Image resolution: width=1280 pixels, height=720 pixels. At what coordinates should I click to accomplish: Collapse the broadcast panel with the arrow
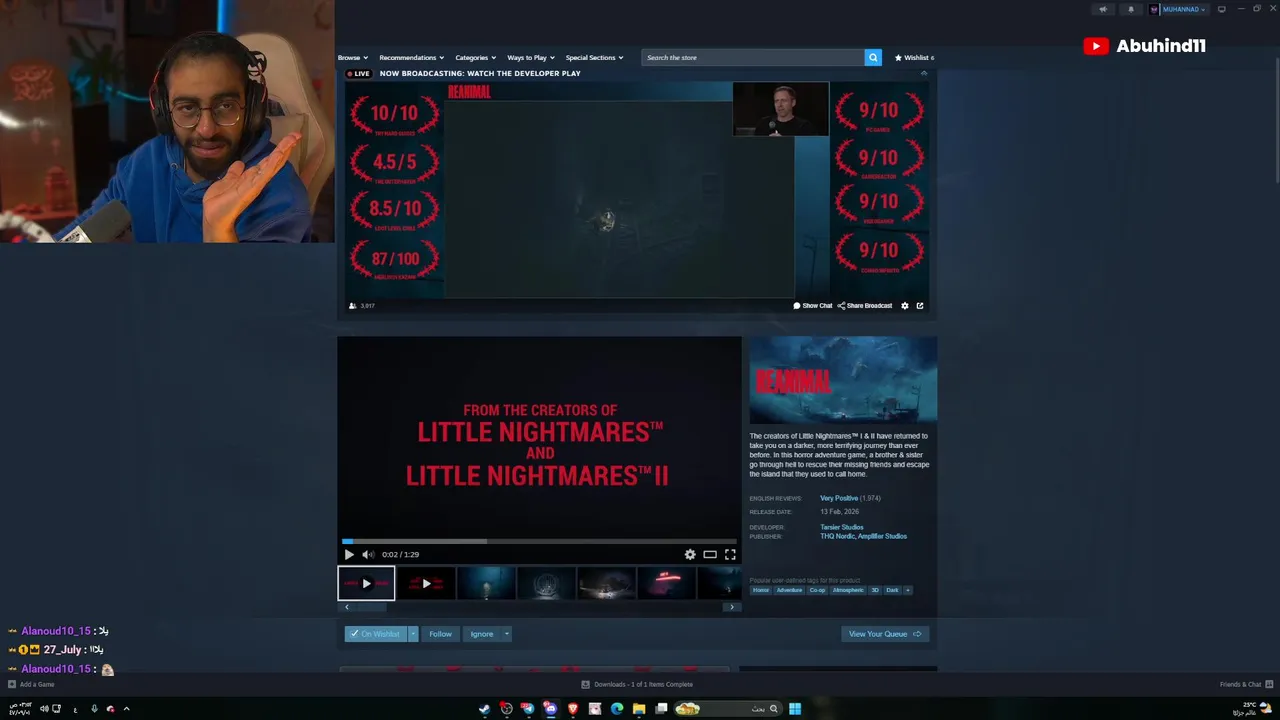coord(923,73)
